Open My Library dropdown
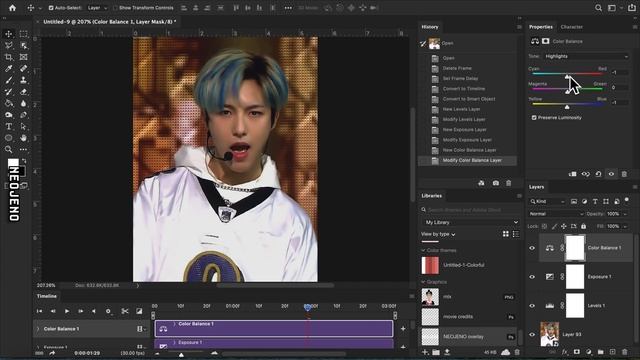 click(x=471, y=222)
